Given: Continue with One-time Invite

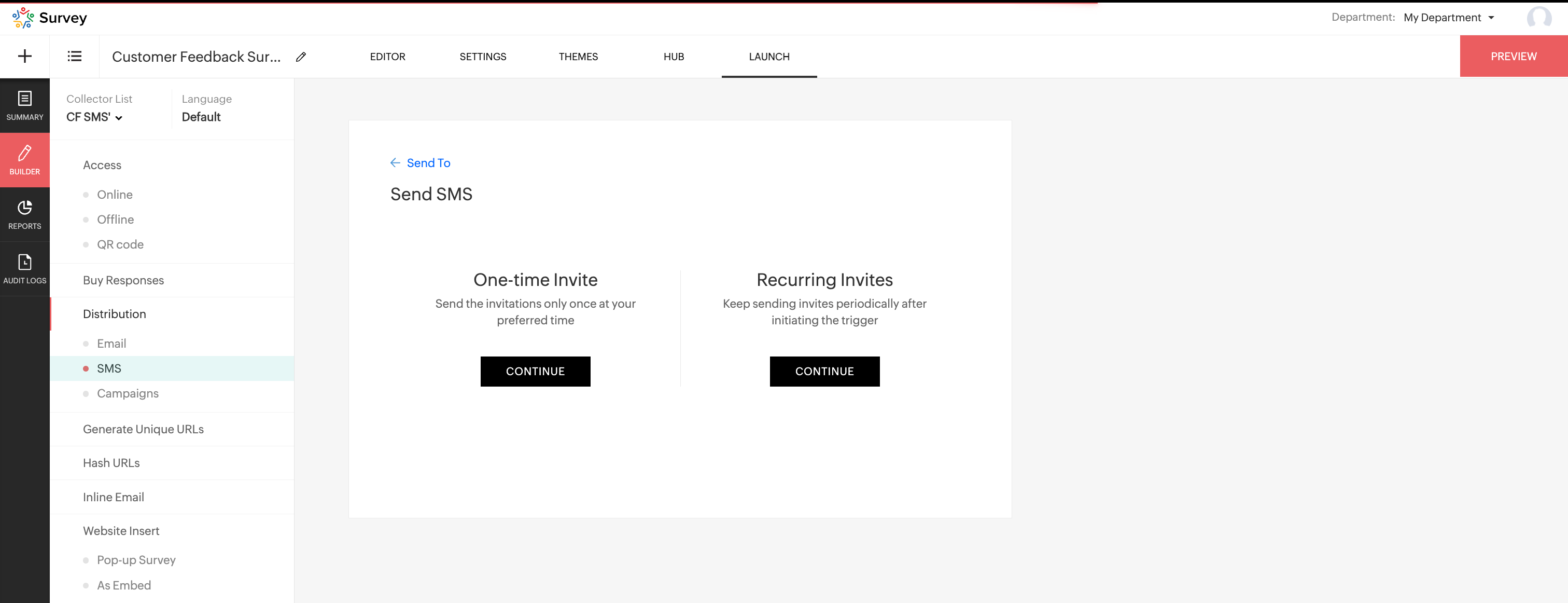Looking at the screenshot, I should pos(535,371).
